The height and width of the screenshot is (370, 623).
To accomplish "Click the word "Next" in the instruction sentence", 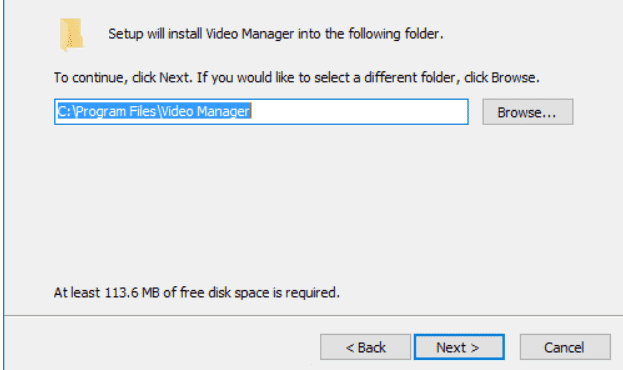I will [x=174, y=77].
